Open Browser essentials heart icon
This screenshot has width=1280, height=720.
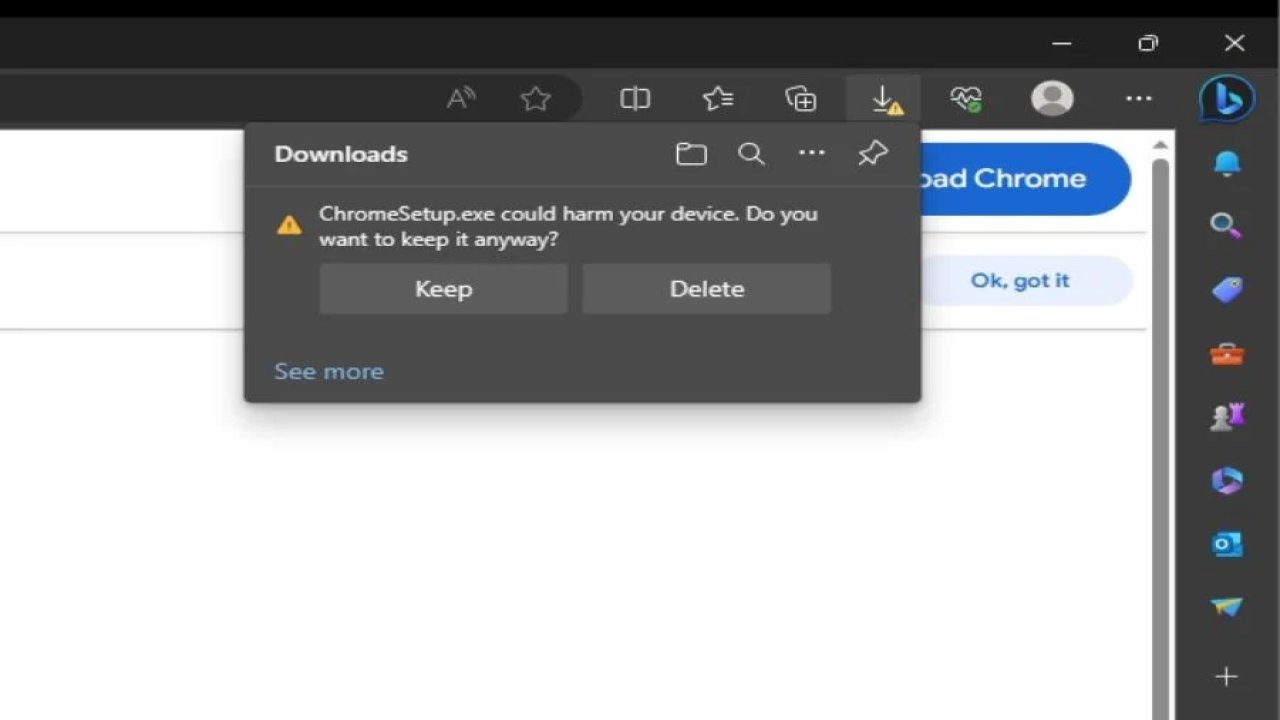click(966, 98)
